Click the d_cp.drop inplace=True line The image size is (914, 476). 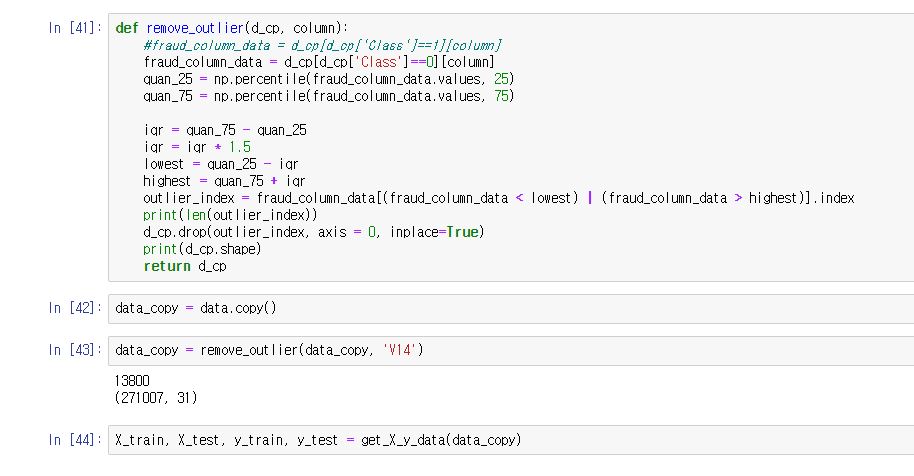(314, 232)
